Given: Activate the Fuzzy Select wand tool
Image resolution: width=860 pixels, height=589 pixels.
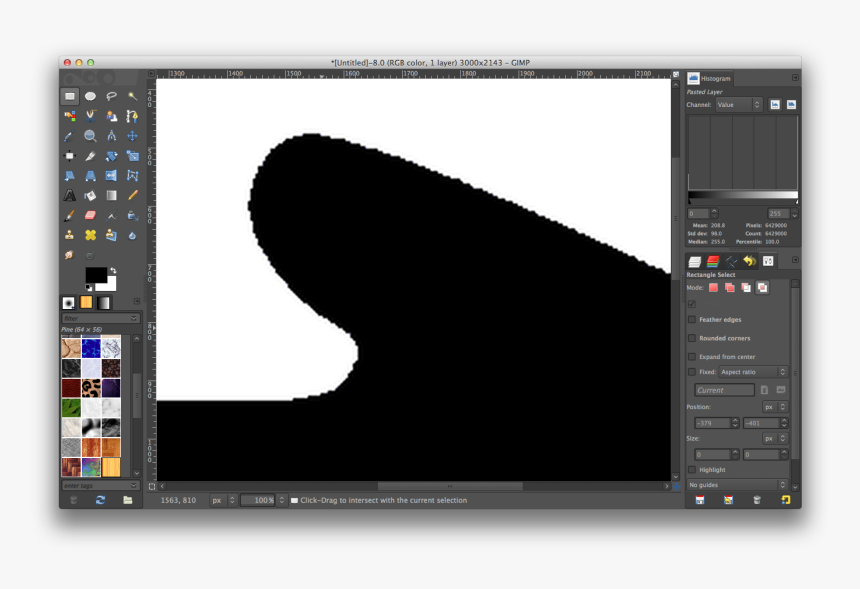Looking at the screenshot, I should (133, 95).
